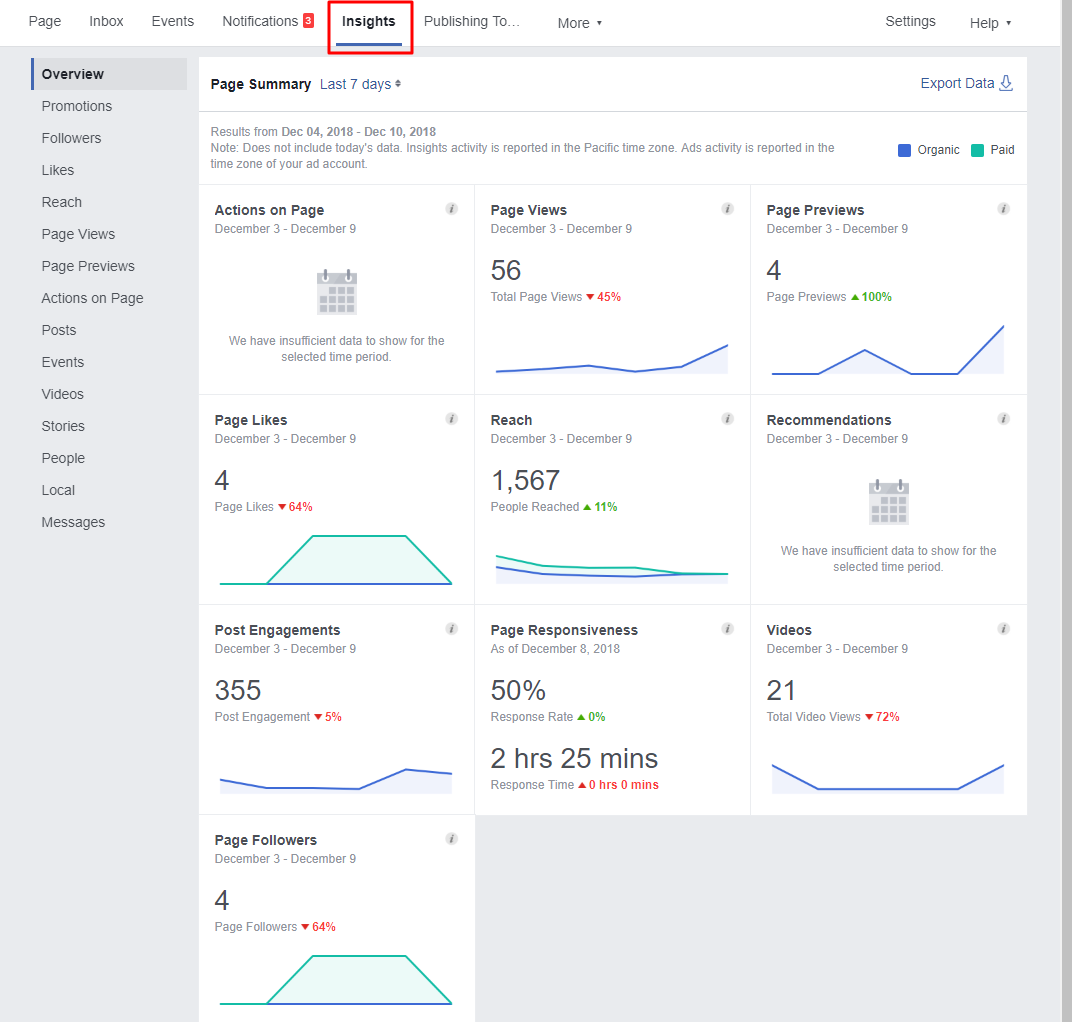Open the More menu in the top bar

point(579,22)
